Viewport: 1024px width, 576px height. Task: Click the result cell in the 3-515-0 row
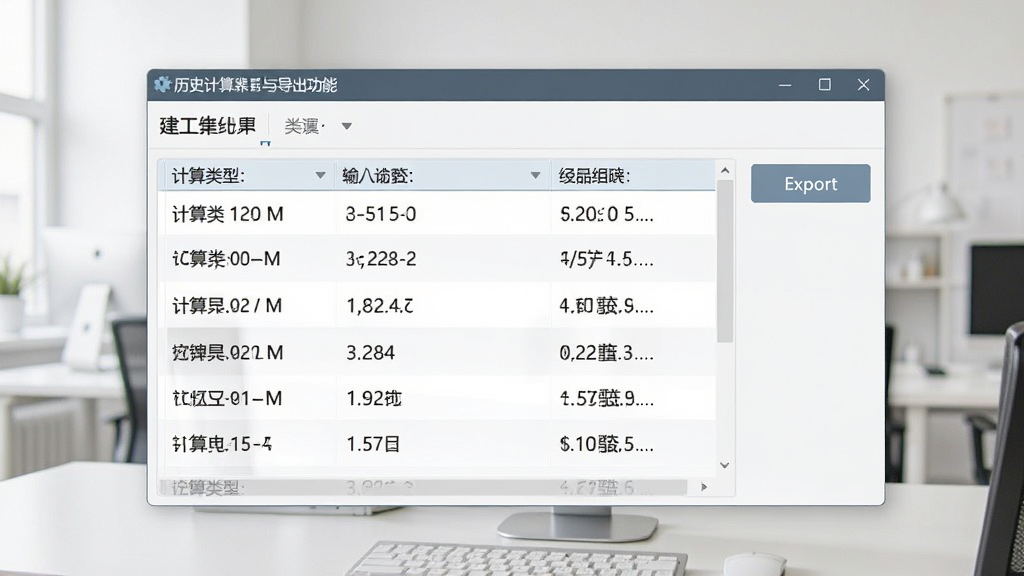coord(633,214)
